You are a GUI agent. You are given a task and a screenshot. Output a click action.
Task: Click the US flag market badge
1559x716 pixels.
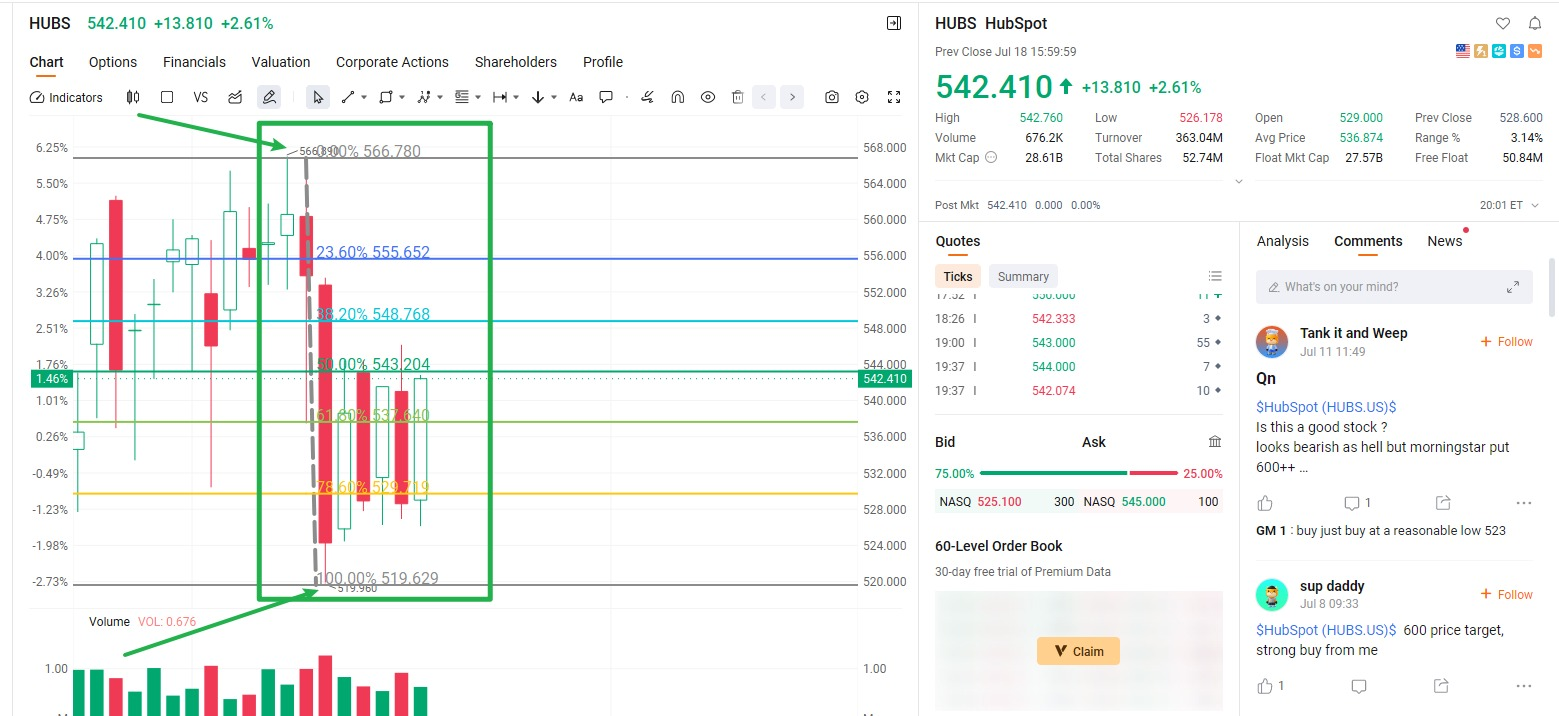coord(1463,51)
